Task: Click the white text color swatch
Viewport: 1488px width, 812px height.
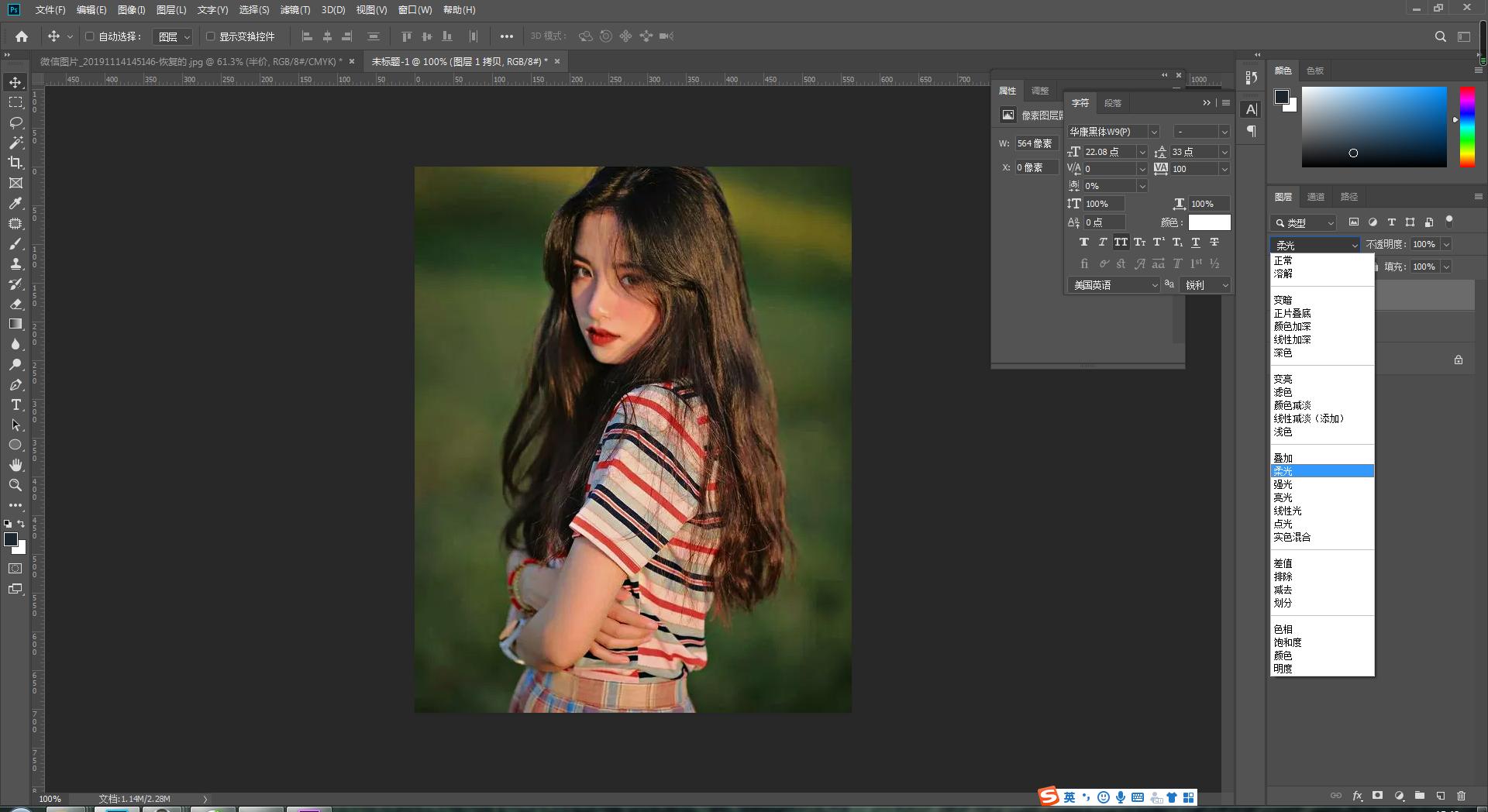Action: [1209, 223]
